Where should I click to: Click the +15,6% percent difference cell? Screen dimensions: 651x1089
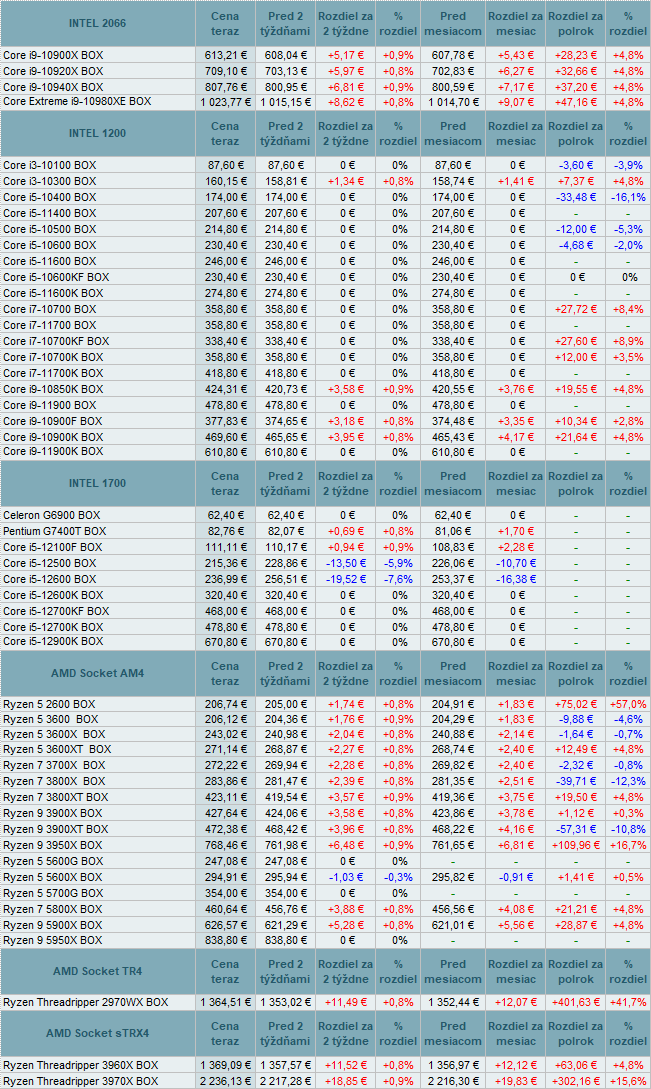pyautogui.click(x=628, y=1081)
